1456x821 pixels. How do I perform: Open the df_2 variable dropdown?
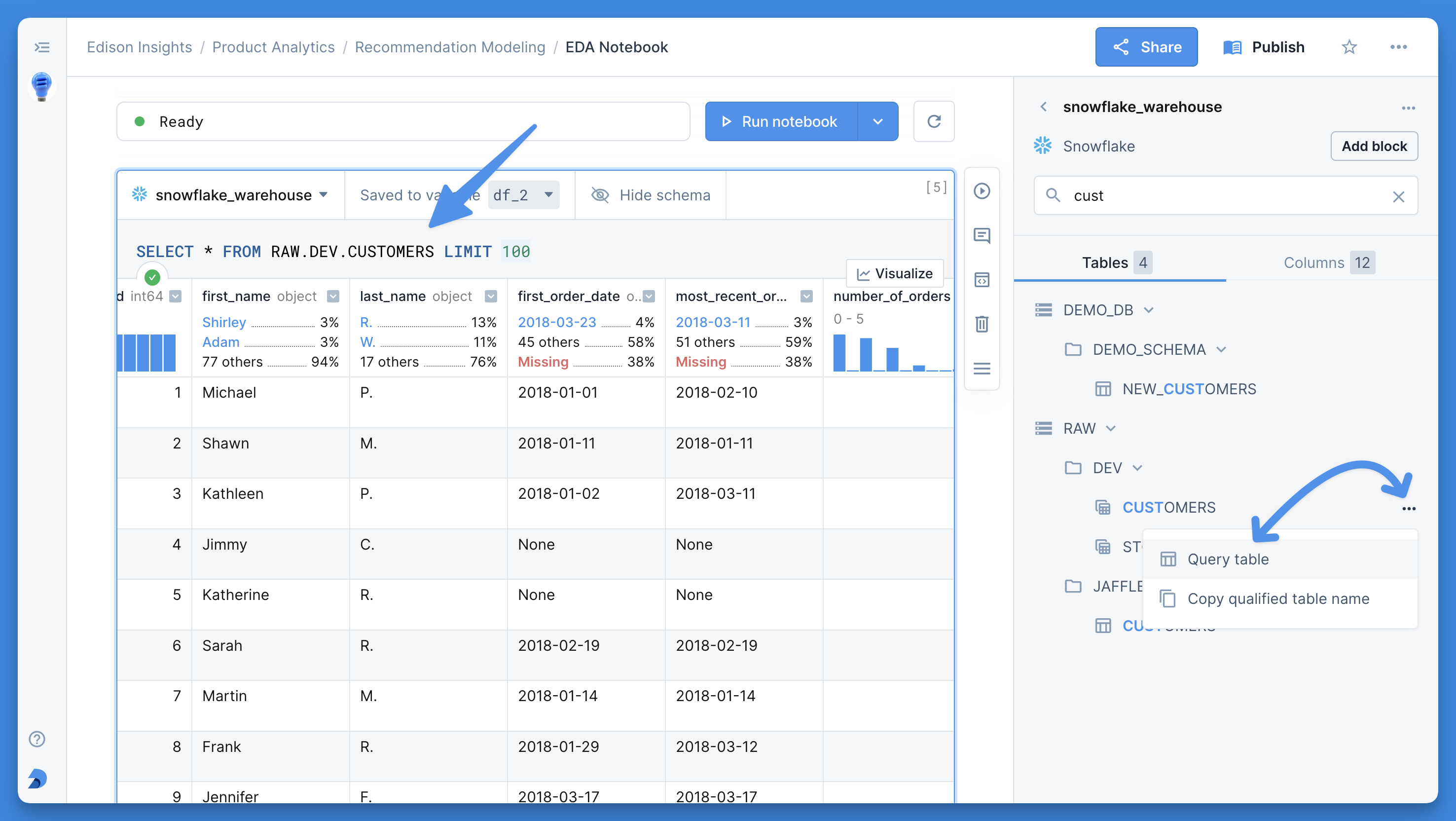click(523, 195)
